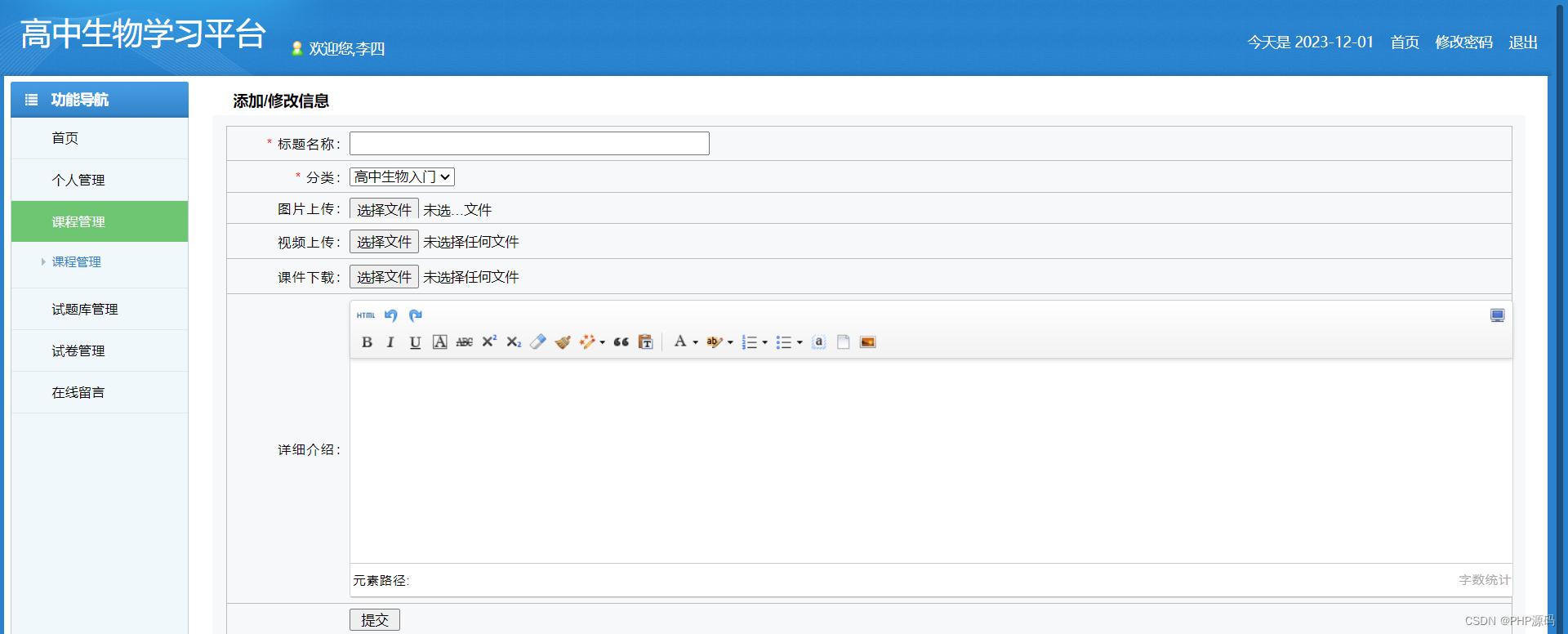
Task: Click the date text 今天是 2023-12-01
Action: pyautogui.click(x=1310, y=42)
